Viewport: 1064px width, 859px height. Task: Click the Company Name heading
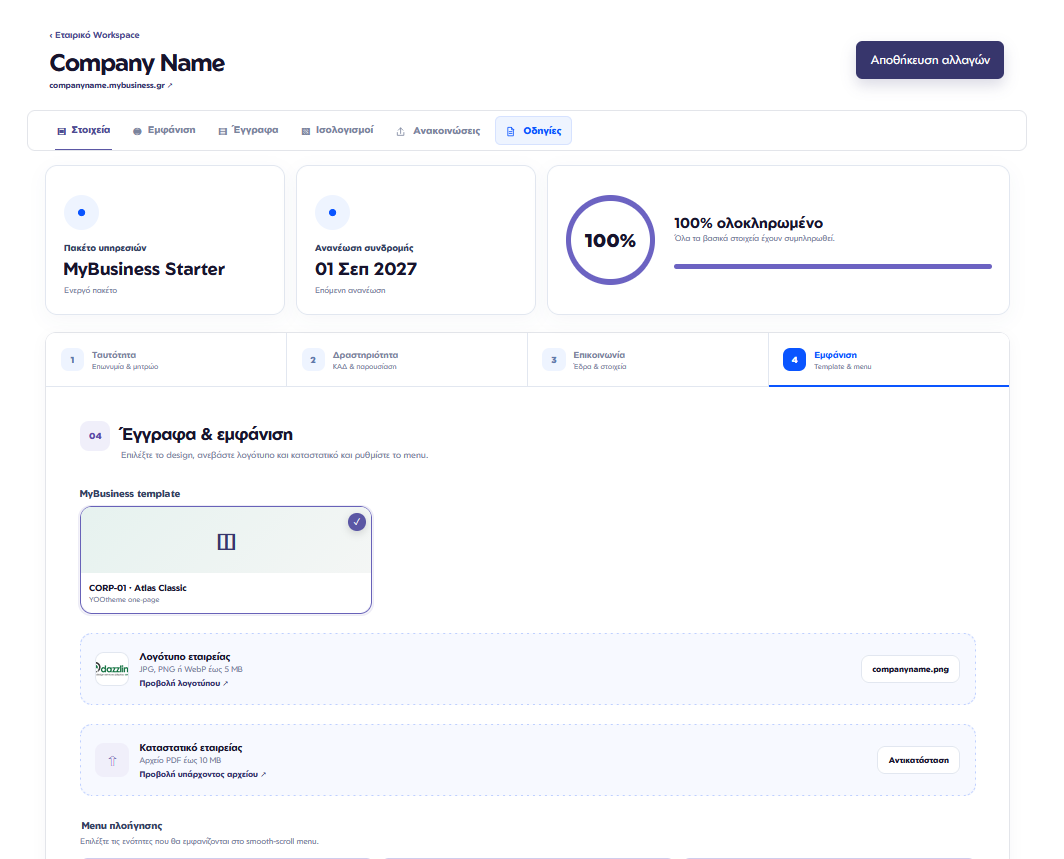tap(137, 63)
